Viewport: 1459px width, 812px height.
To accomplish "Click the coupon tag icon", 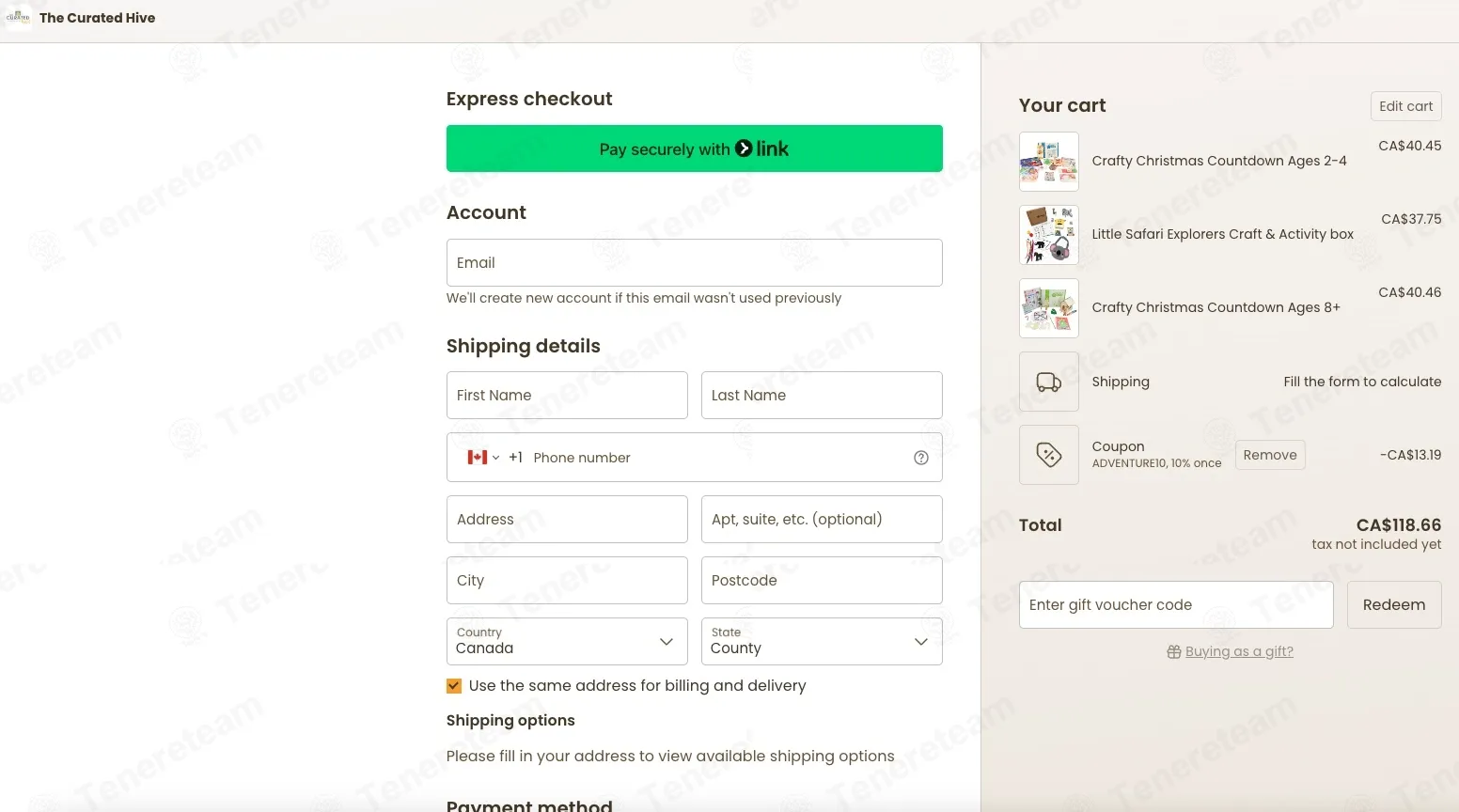I will click(x=1049, y=455).
